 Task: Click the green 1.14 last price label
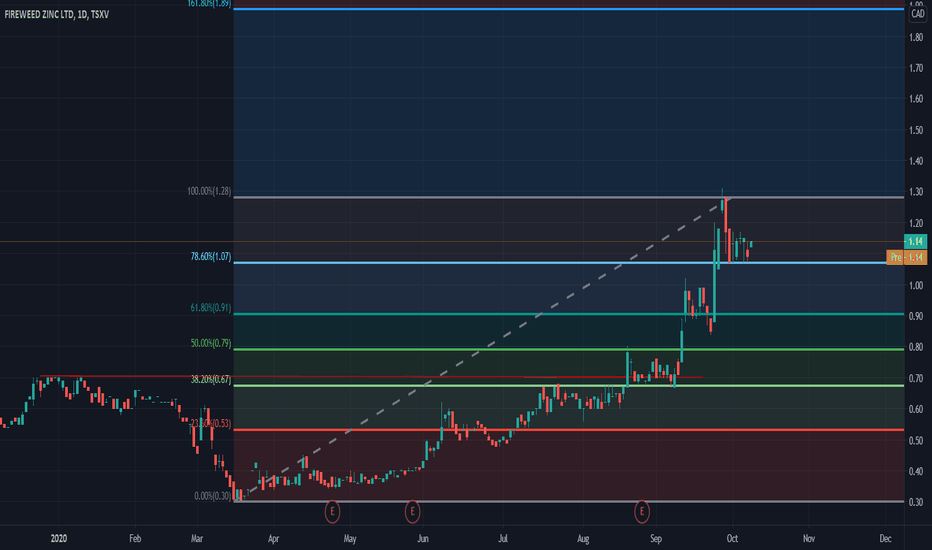[x=915, y=241]
